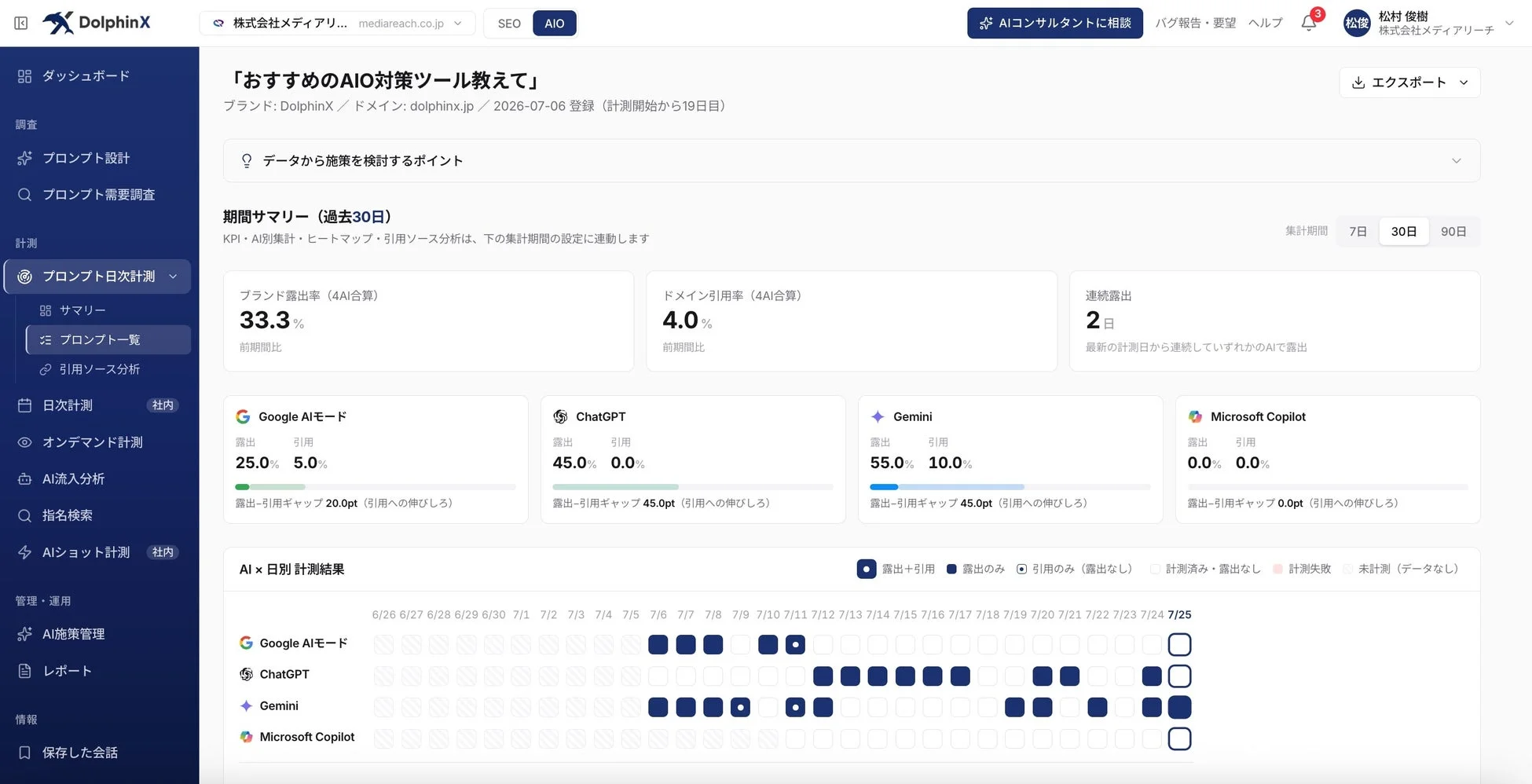Viewport: 1532px width, 784px height.
Task: Collapse the プロンプト日次計測 submenu chevron
Action: 173,277
